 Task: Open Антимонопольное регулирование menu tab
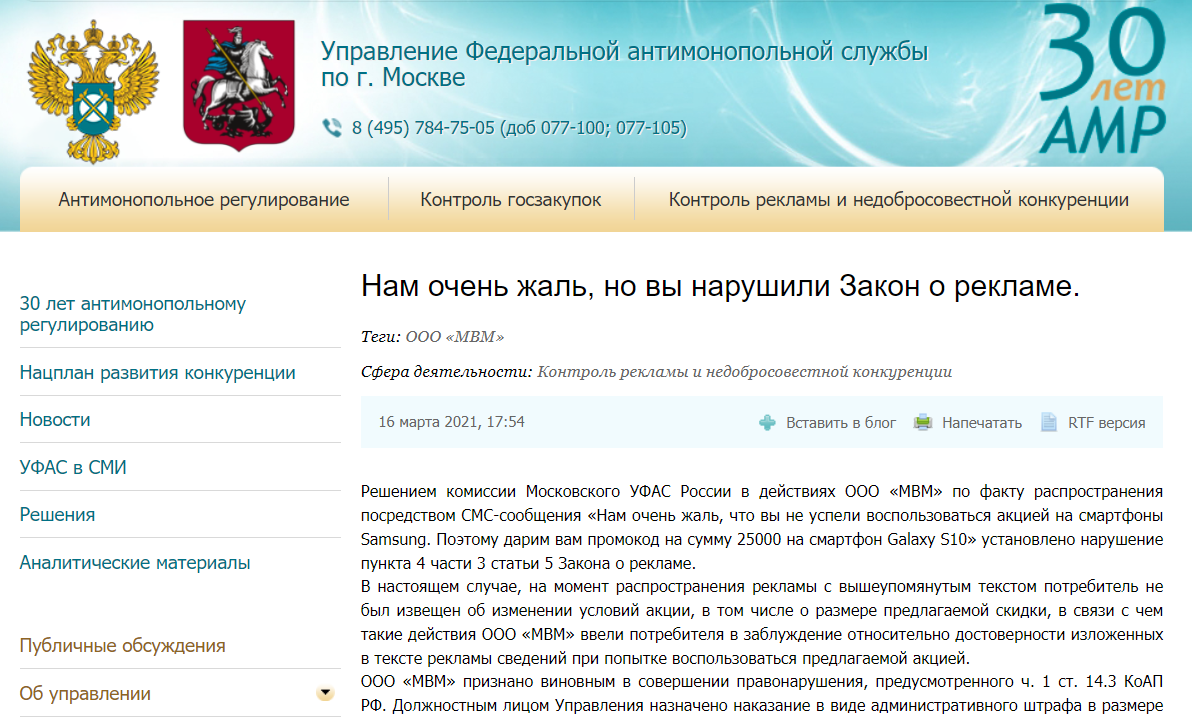coord(204,200)
